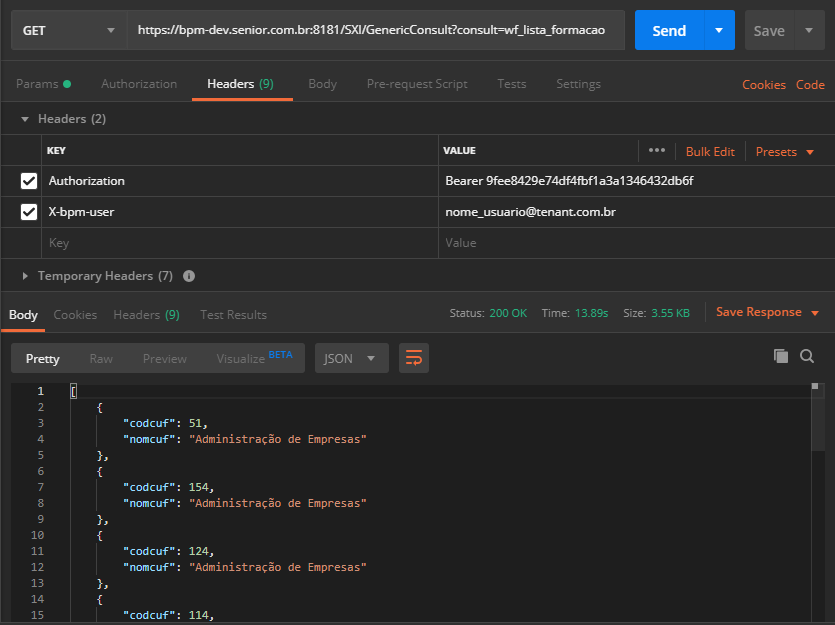Open the Cookies link
This screenshot has width=835, height=625.
click(x=763, y=85)
